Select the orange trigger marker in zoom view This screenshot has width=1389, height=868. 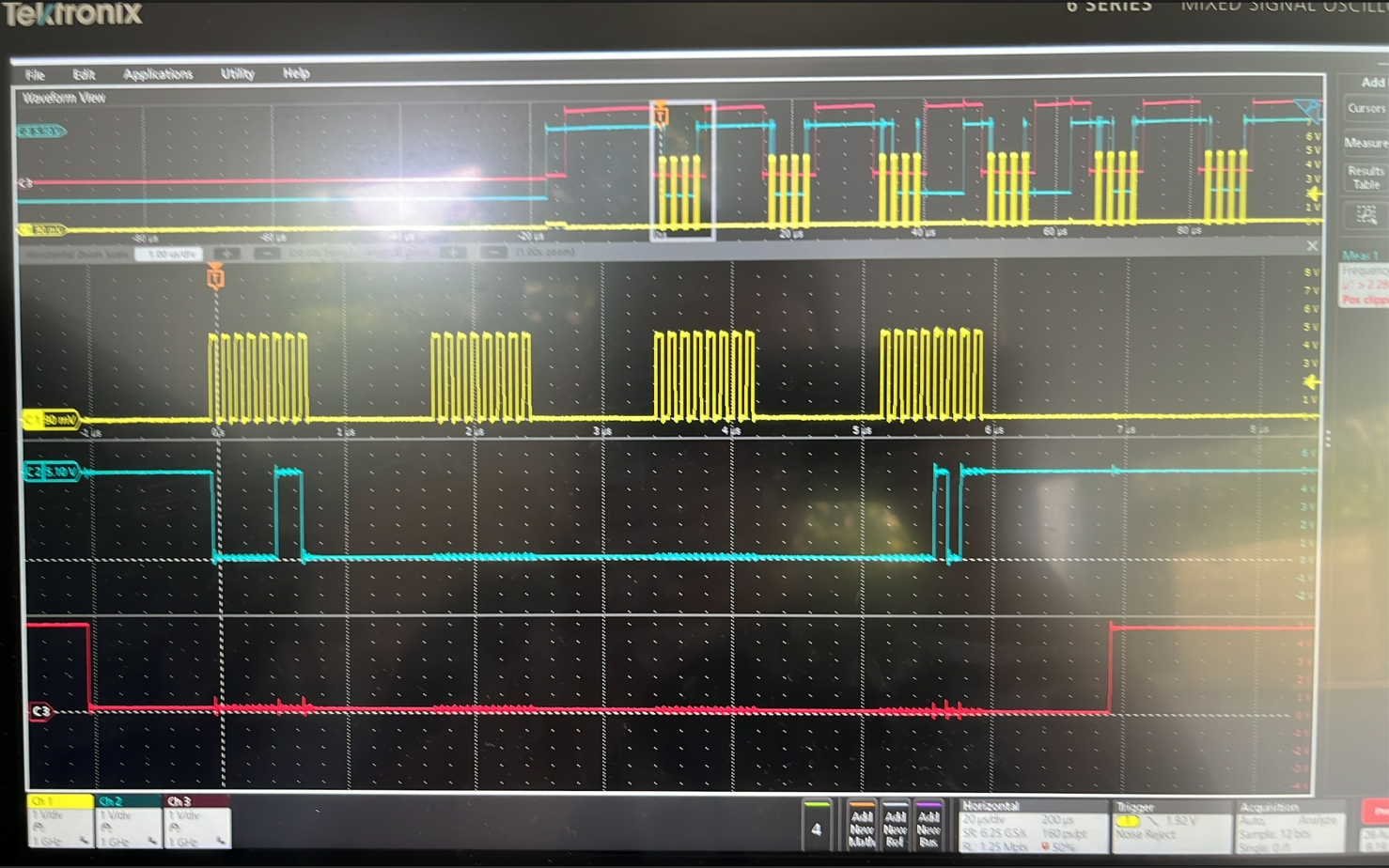click(x=215, y=276)
